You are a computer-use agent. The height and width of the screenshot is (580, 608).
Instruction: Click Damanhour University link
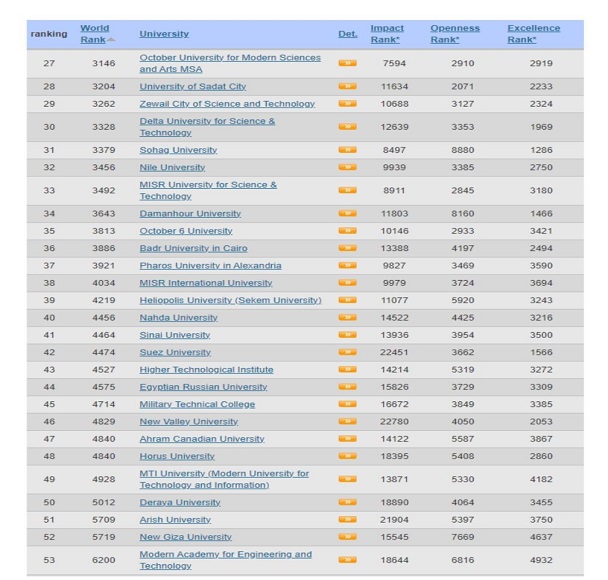click(190, 214)
